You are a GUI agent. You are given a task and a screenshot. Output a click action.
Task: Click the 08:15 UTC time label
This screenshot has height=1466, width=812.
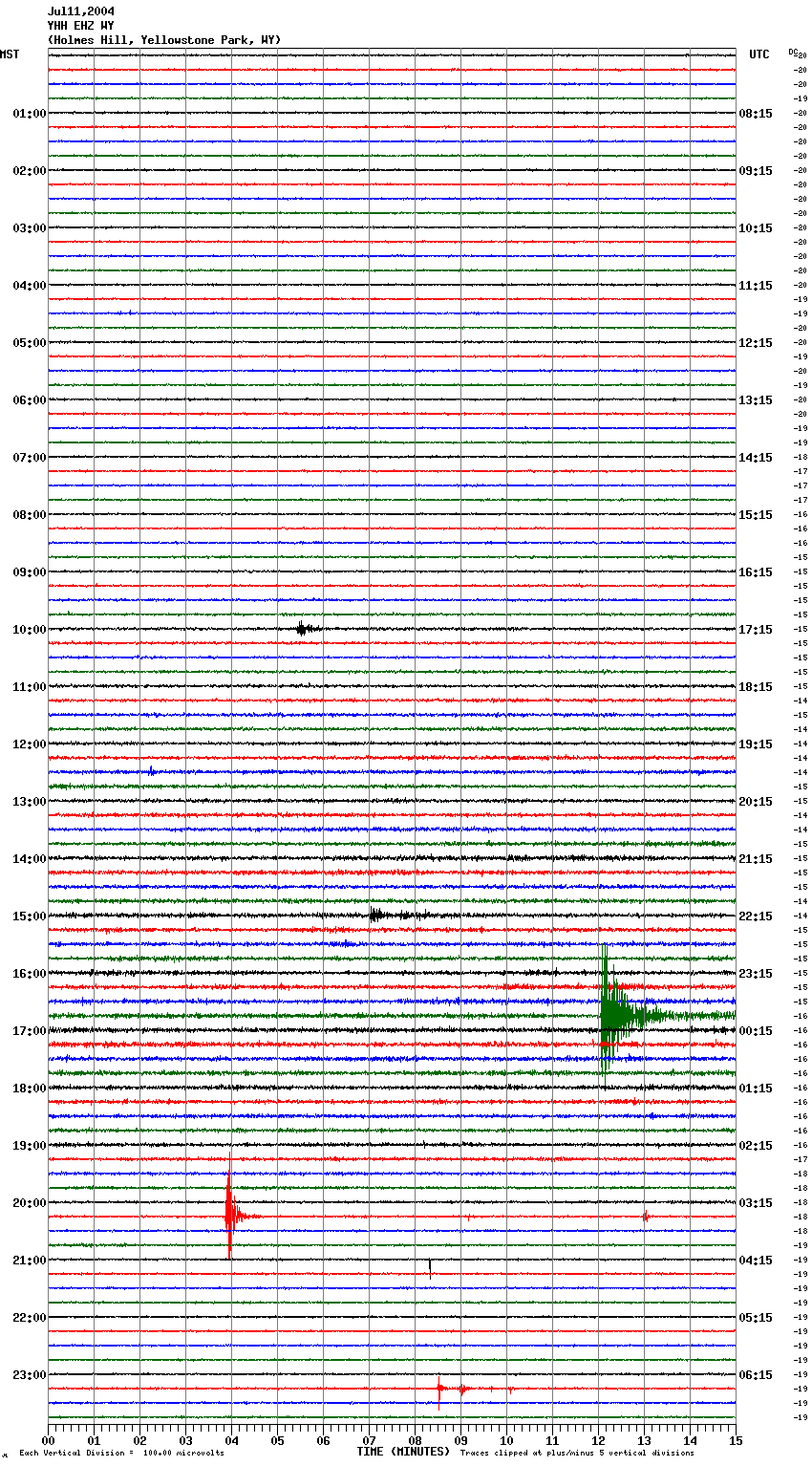(756, 114)
